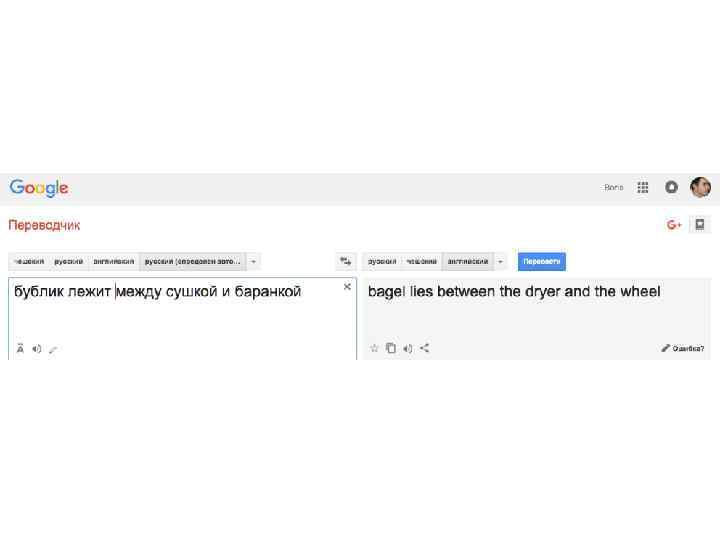Star the bagel translation to save it
This screenshot has width=720, height=540.
(374, 348)
